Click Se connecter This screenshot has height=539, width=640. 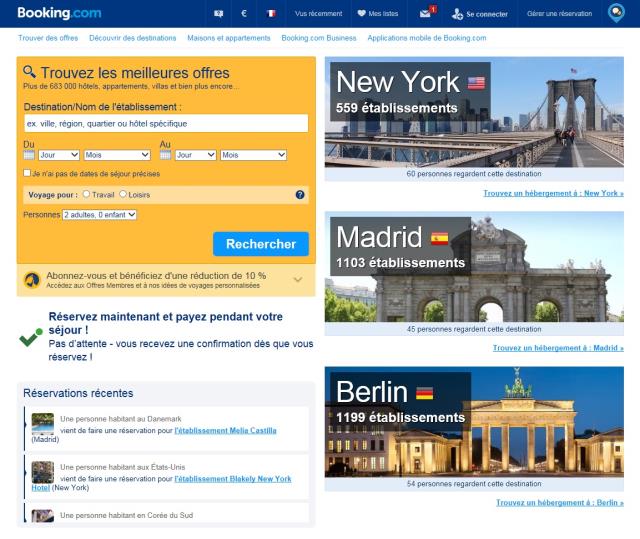[487, 14]
